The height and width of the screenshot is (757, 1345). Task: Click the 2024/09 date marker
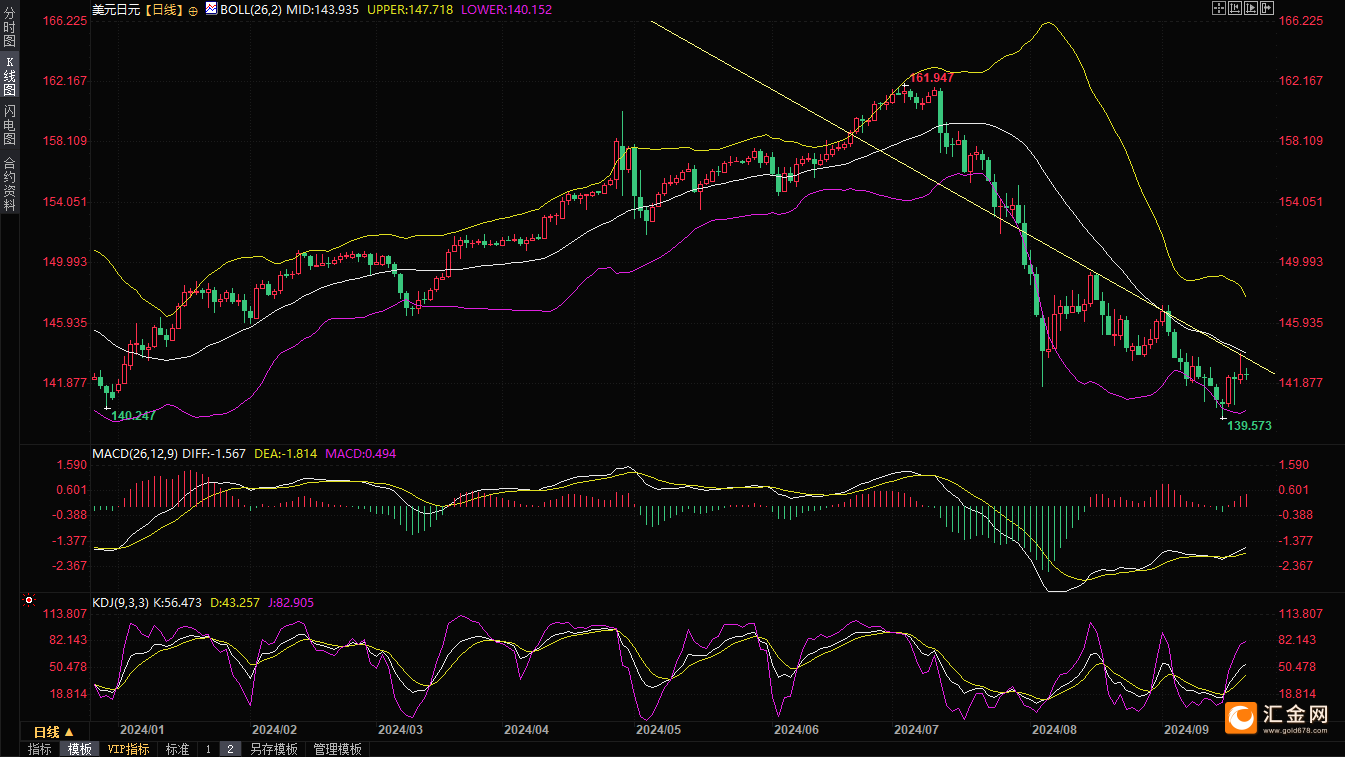[x=1186, y=730]
